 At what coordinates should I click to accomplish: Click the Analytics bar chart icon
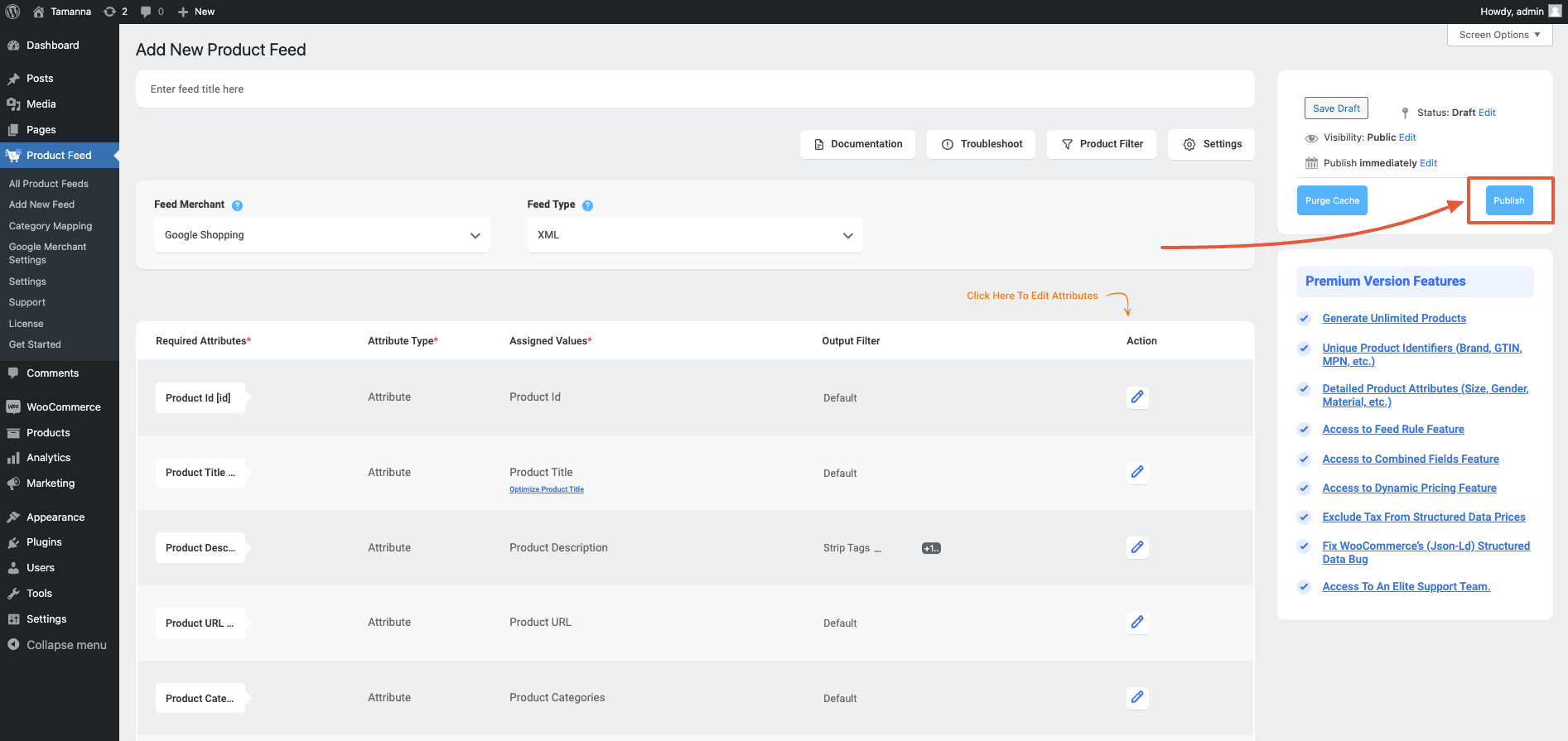pos(13,458)
